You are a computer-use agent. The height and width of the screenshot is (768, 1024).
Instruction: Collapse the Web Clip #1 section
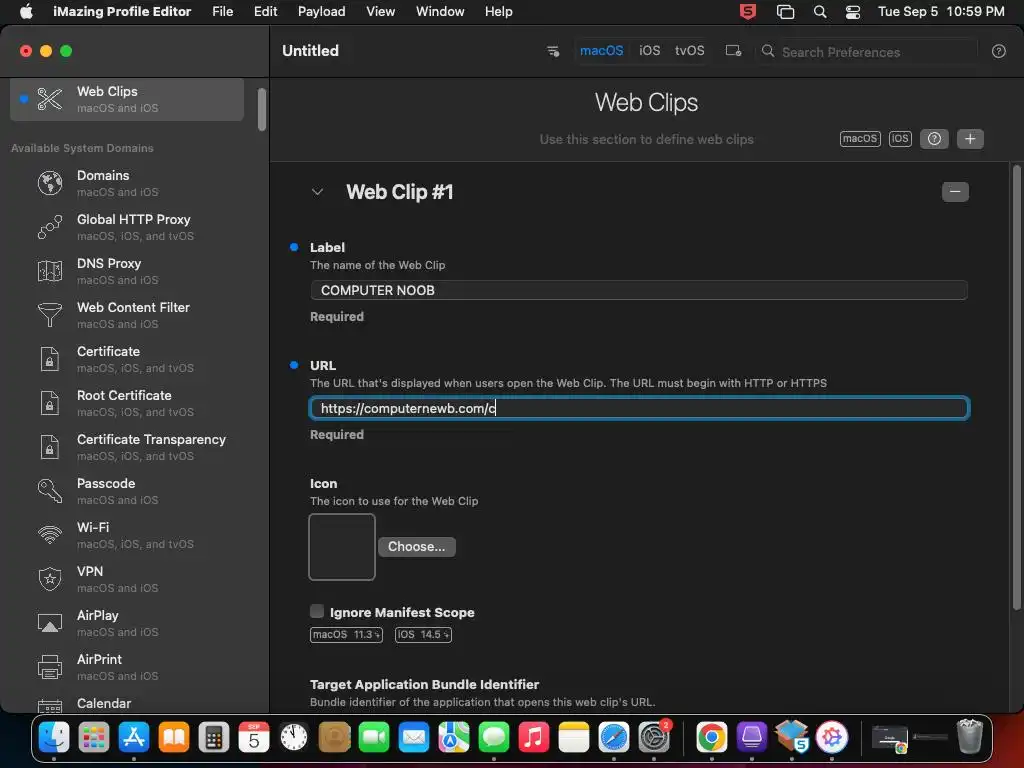click(x=317, y=192)
